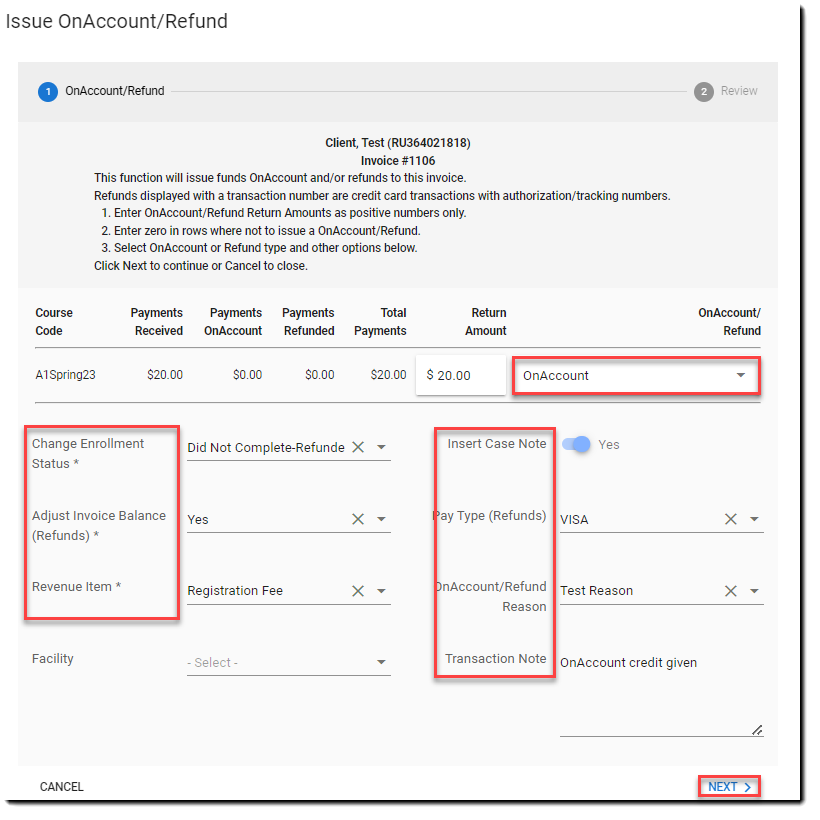Screen dimensions: 820x820
Task: Click the NEXT button to continue
Action: tap(727, 787)
